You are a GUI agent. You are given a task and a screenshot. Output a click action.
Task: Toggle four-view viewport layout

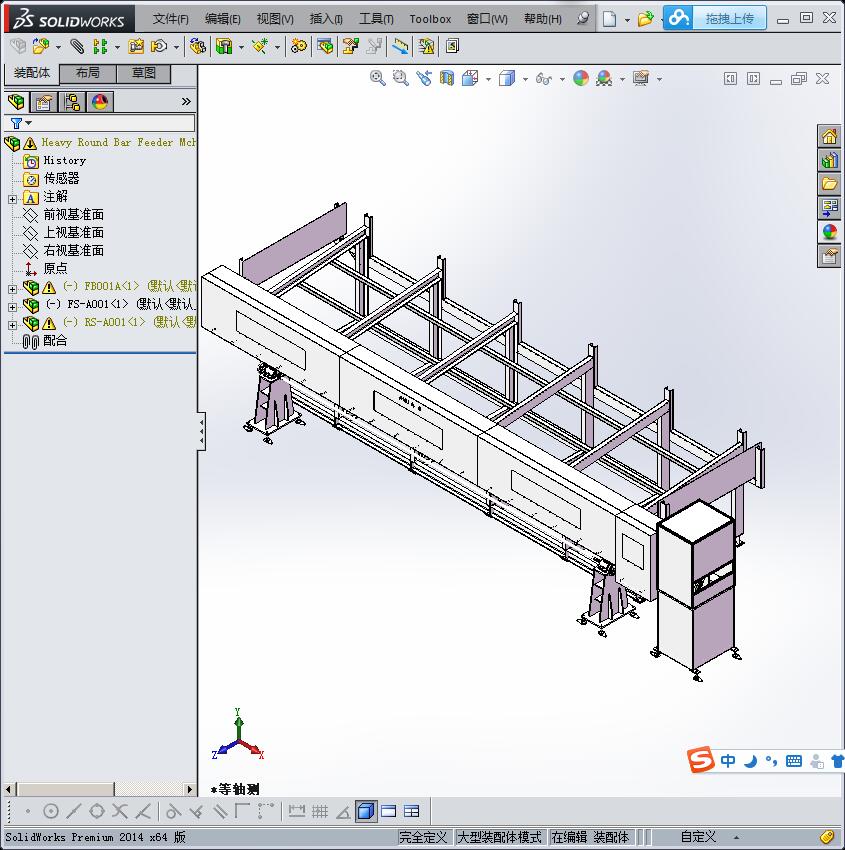click(x=412, y=811)
